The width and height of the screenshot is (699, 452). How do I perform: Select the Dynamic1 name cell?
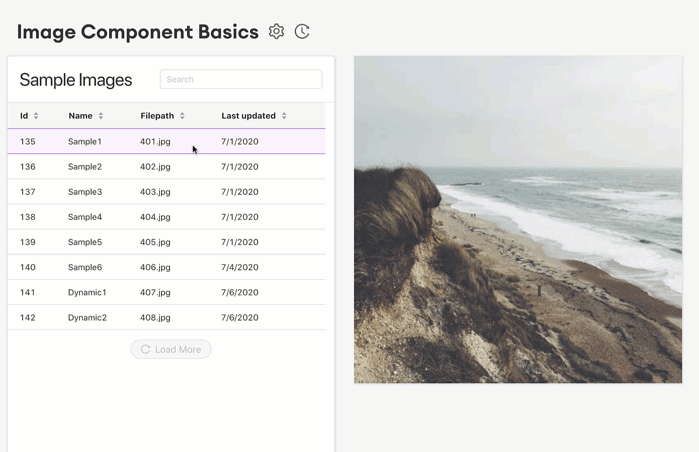(x=87, y=292)
